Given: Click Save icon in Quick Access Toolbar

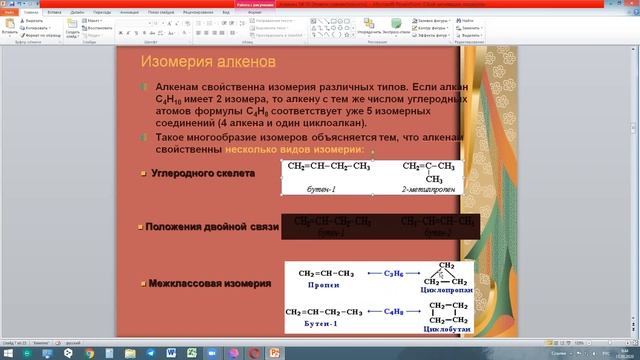Looking at the screenshot, I should tap(12, 3).
